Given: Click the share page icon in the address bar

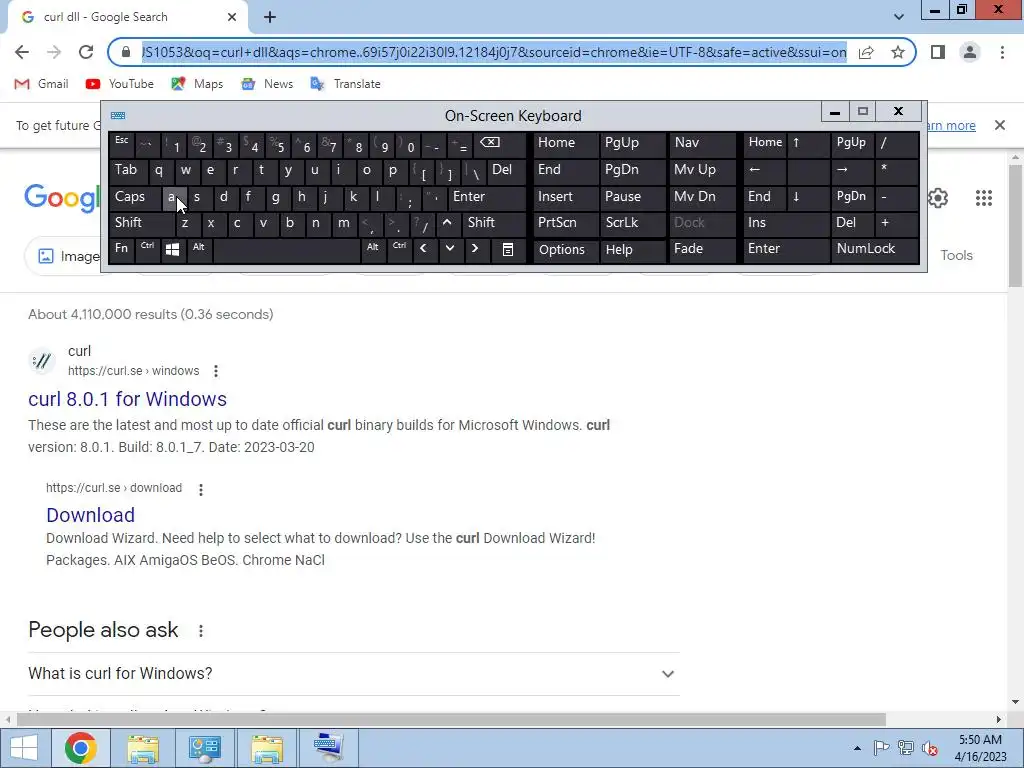Looking at the screenshot, I should [x=866, y=52].
